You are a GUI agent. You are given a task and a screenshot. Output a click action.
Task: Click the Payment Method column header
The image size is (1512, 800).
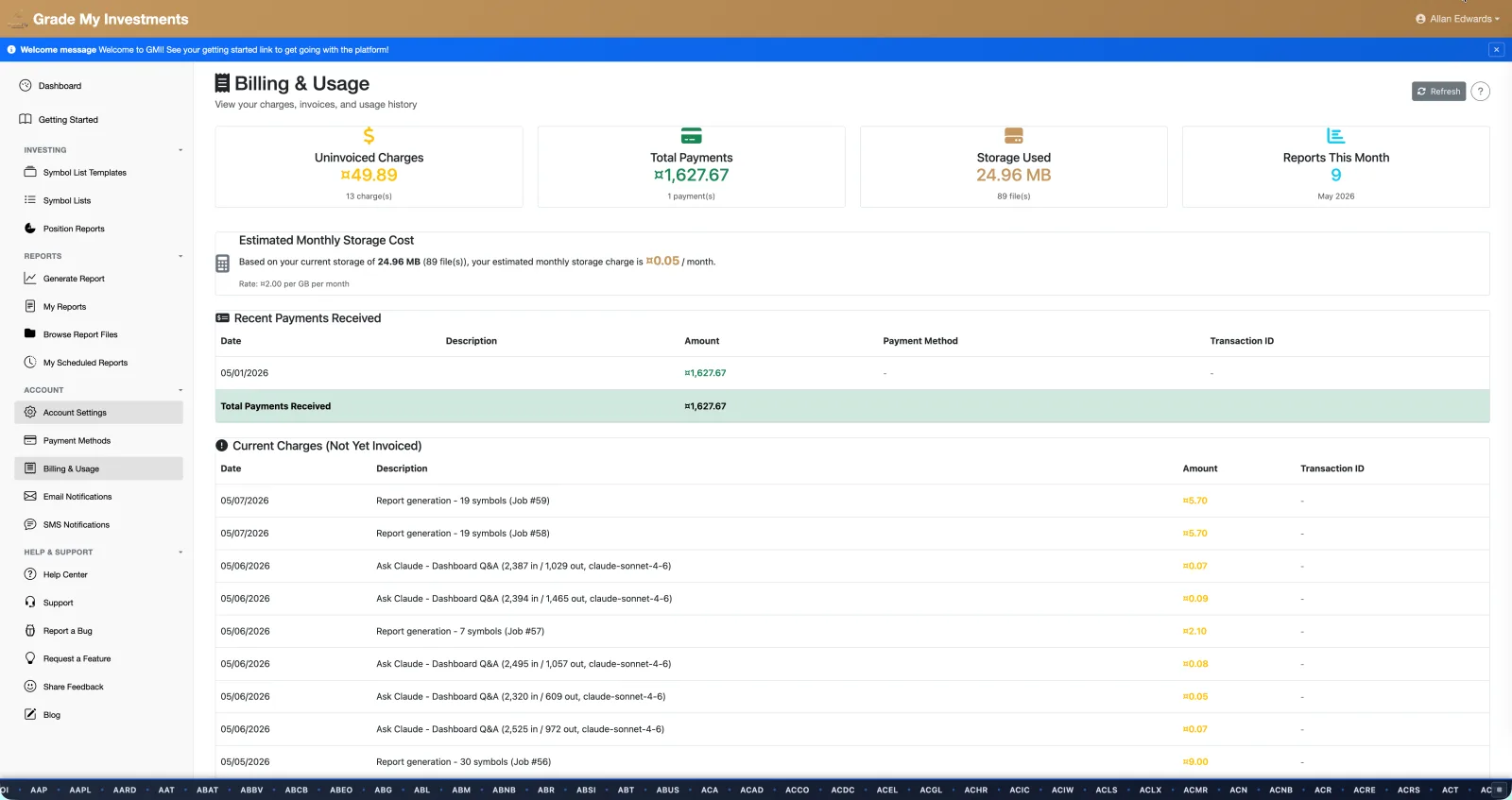[920, 341]
